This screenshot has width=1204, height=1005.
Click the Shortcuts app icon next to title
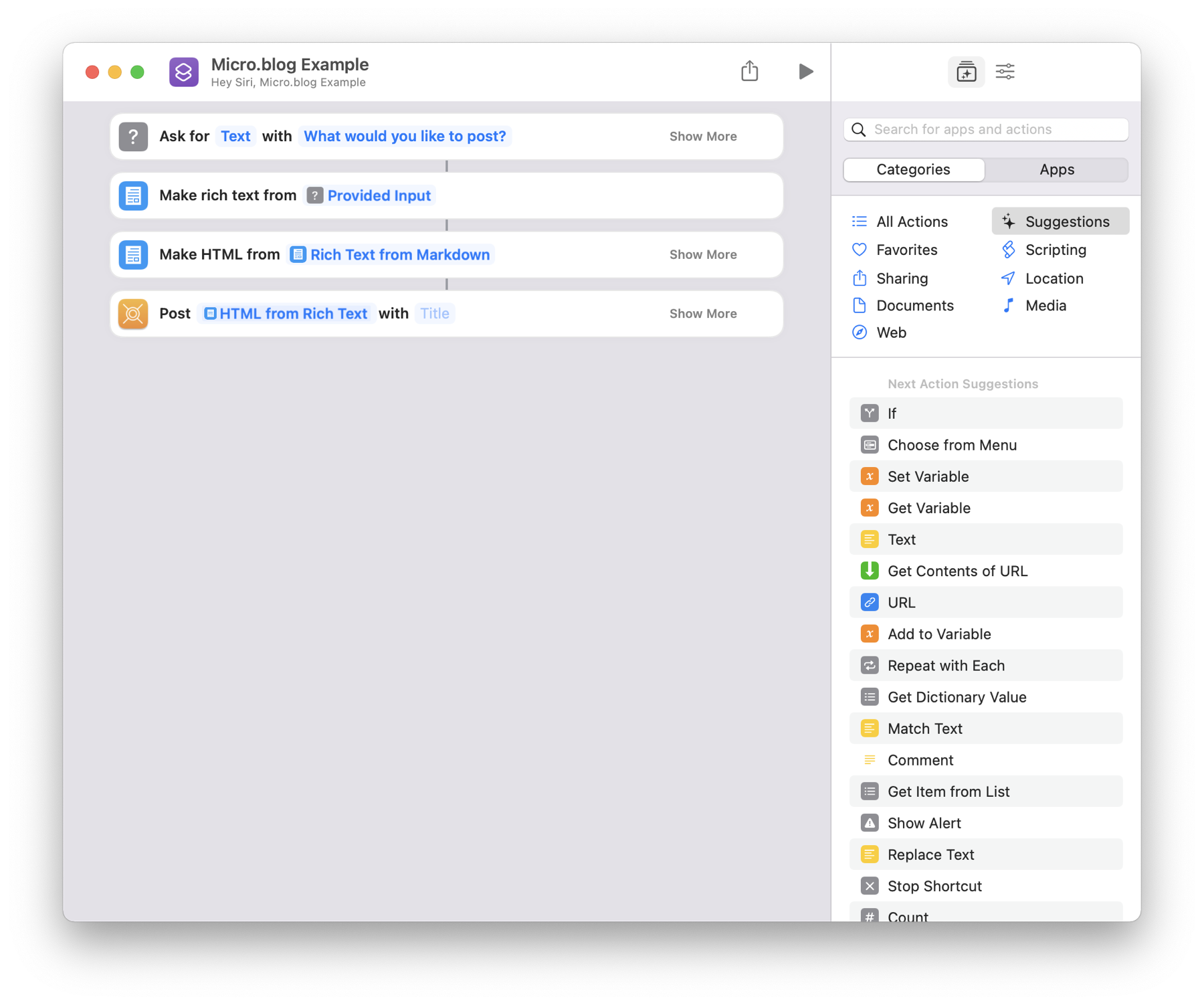pyautogui.click(x=184, y=72)
